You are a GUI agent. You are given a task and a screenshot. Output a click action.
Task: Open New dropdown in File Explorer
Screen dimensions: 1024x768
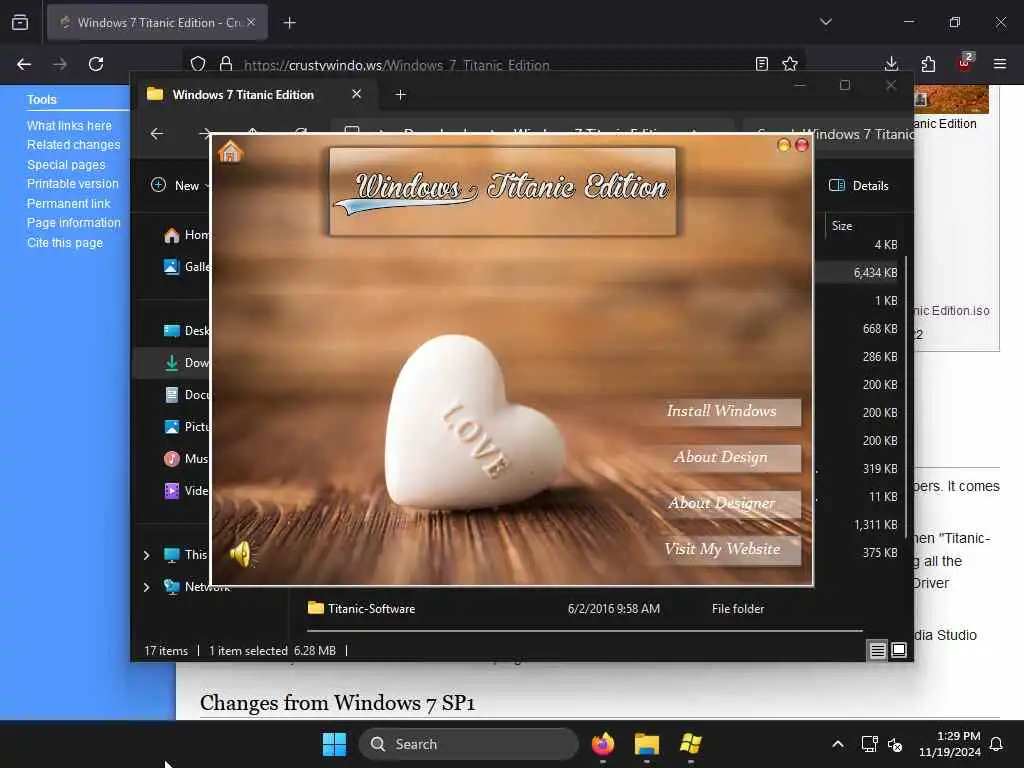click(x=179, y=185)
